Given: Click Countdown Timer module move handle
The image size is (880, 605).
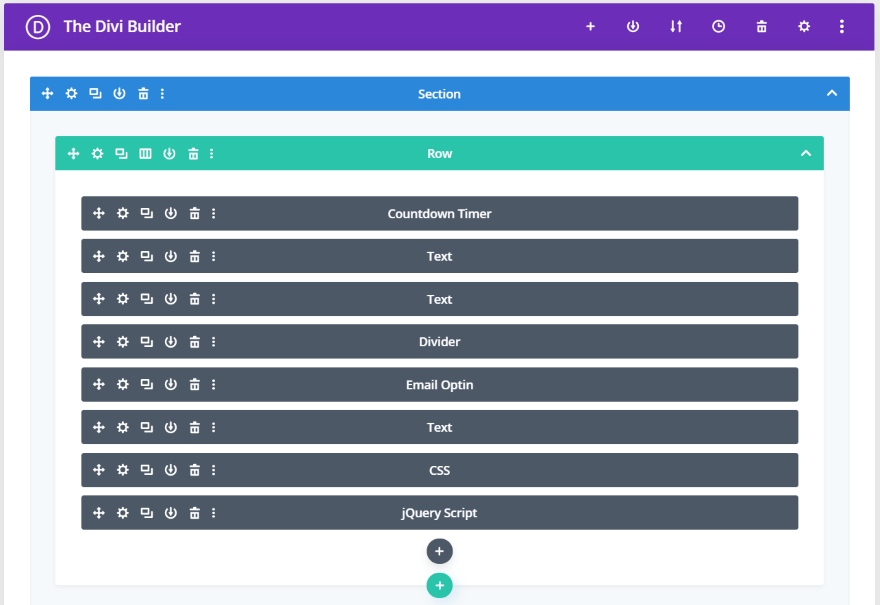Looking at the screenshot, I should point(99,213).
